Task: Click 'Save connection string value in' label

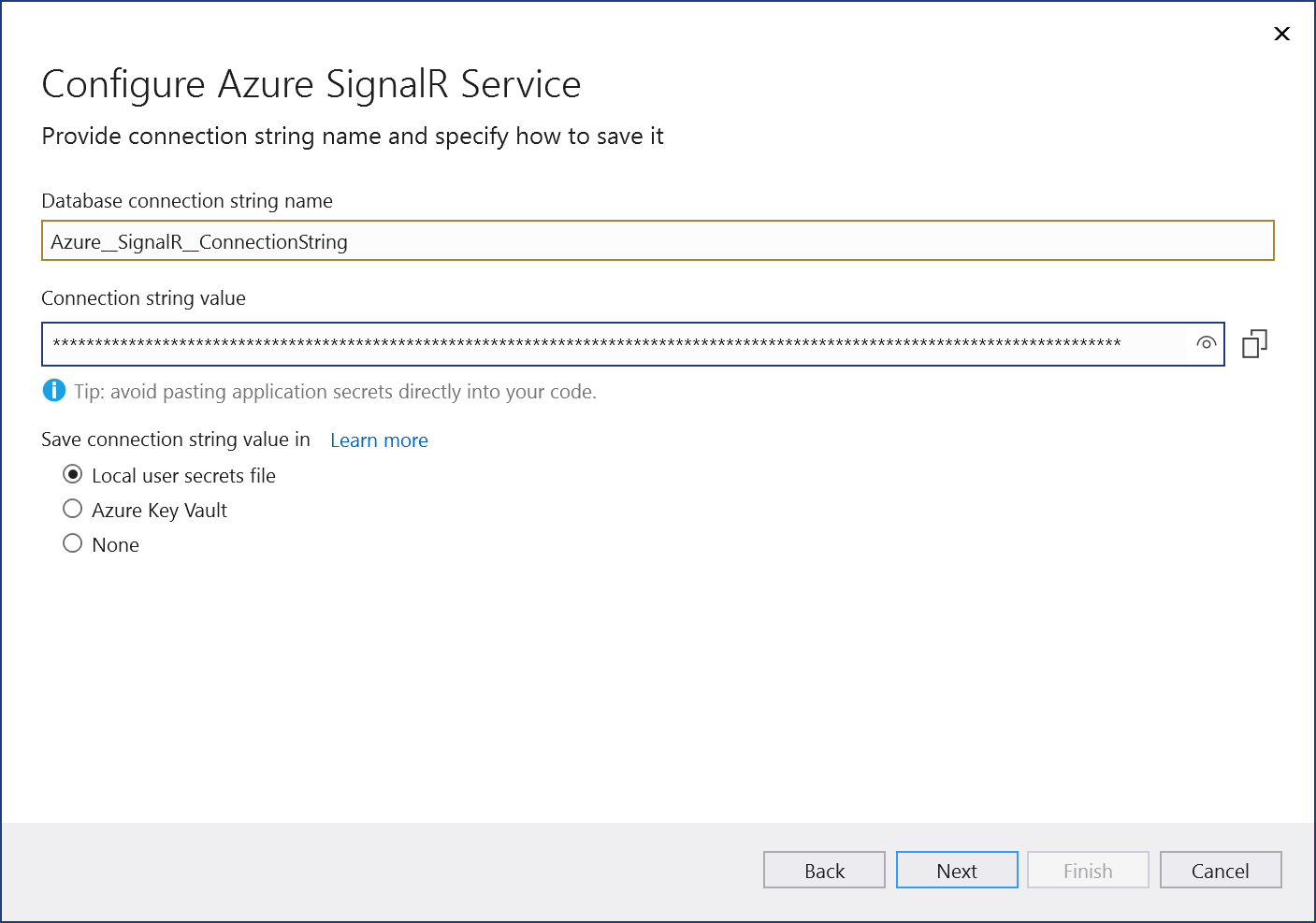Action: (x=176, y=440)
